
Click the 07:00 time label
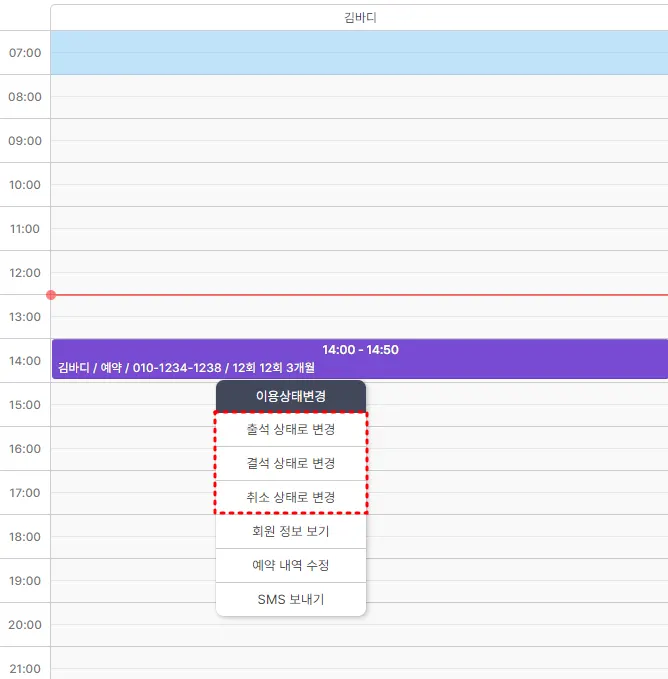25,53
